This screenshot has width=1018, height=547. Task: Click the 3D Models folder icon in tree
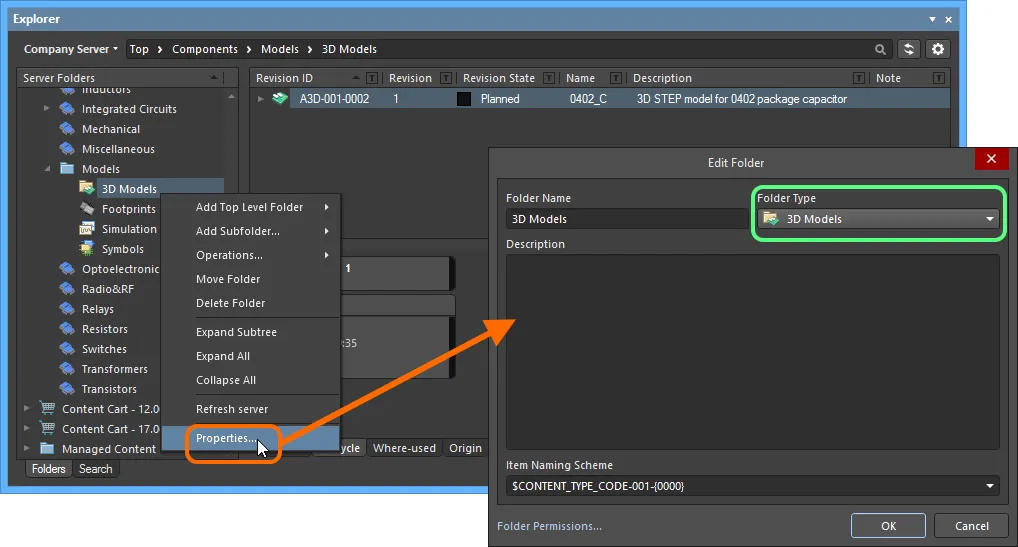[87, 188]
